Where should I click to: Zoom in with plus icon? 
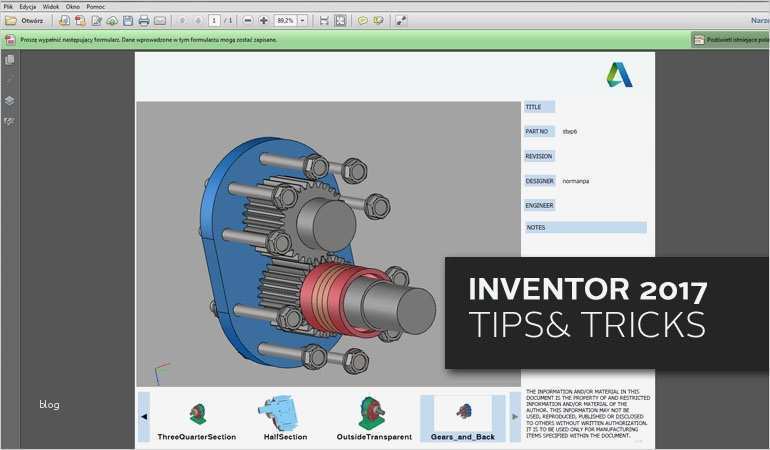pyautogui.click(x=264, y=21)
